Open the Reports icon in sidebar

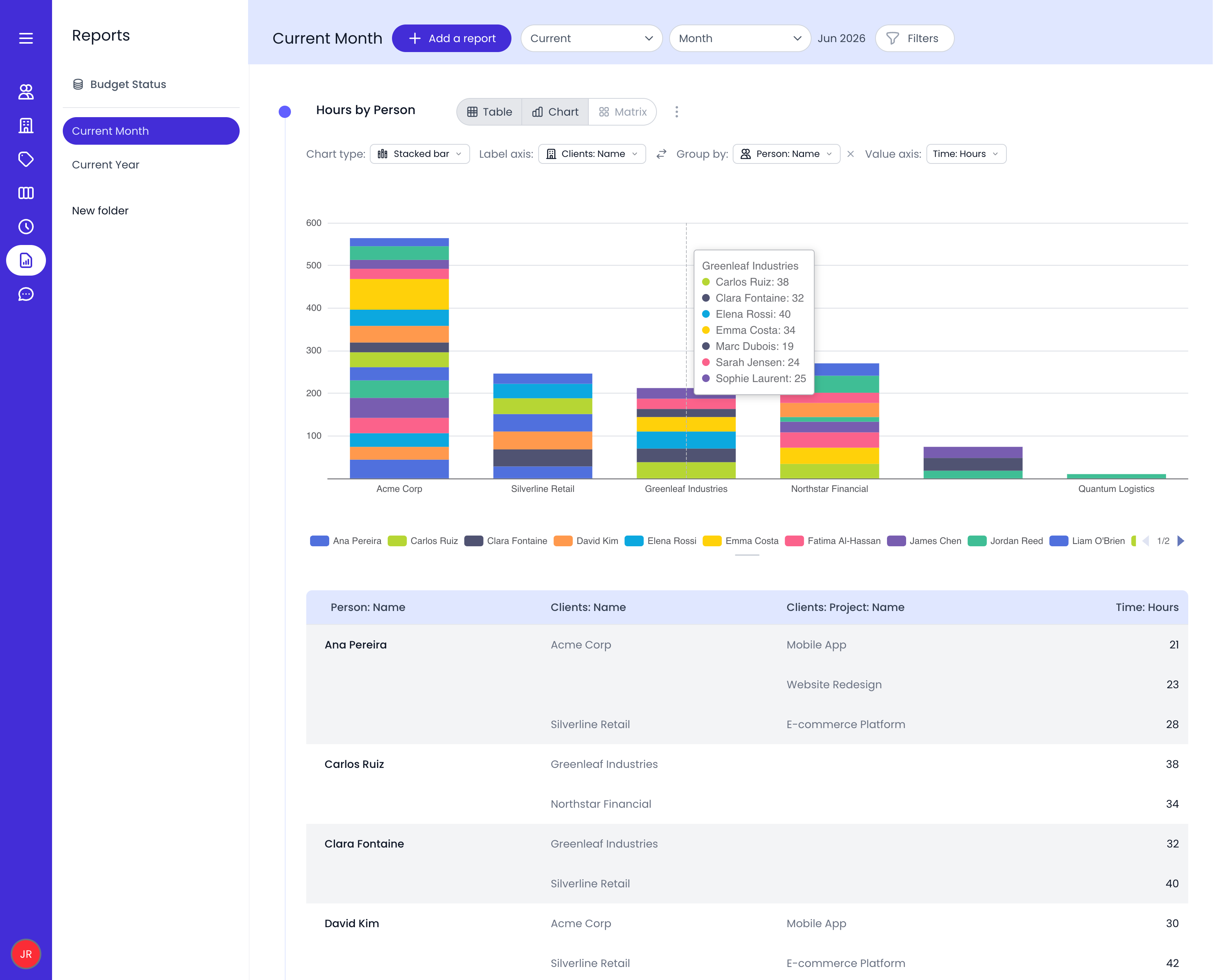[x=26, y=260]
